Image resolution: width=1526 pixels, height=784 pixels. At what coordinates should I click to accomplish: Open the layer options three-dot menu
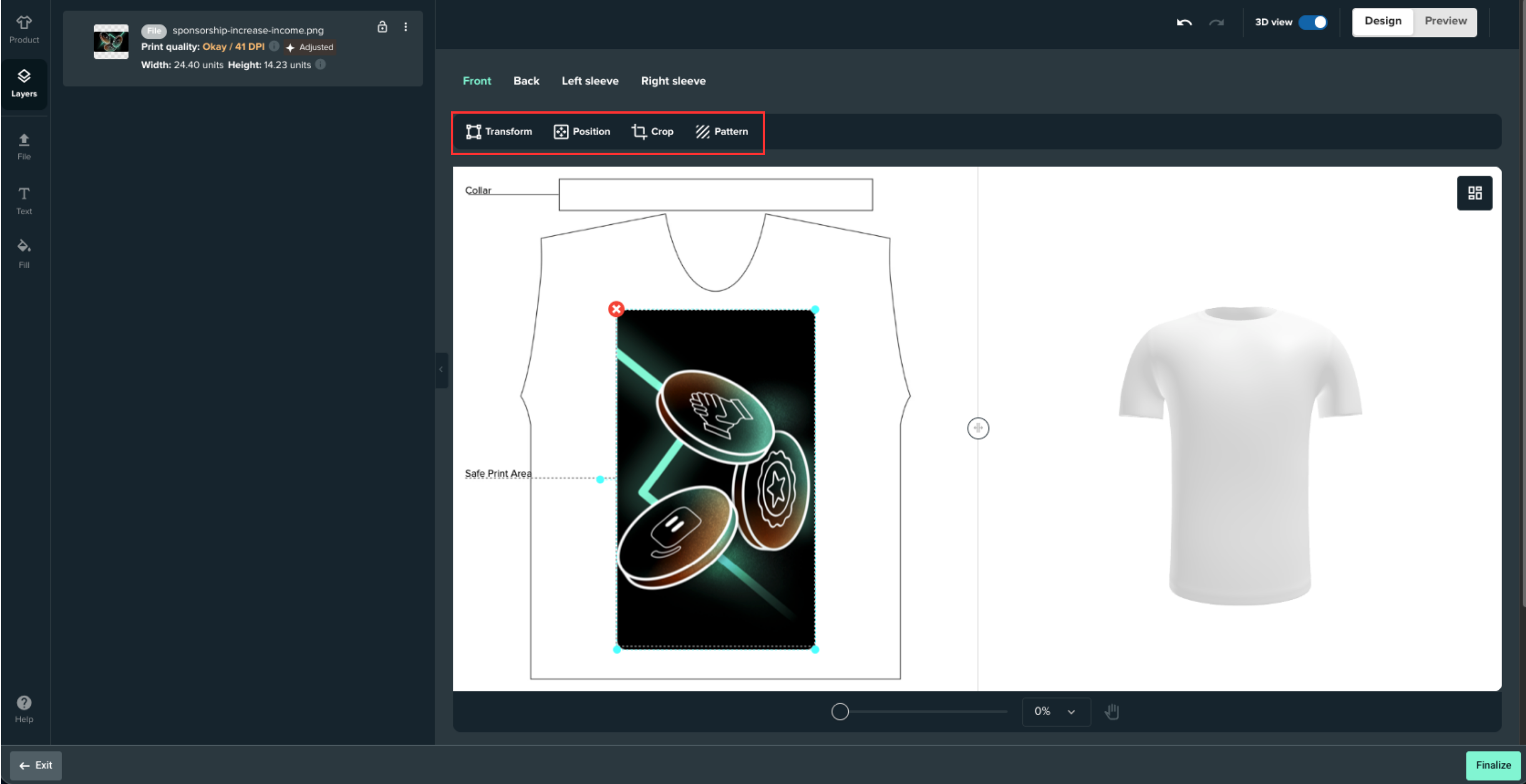(x=405, y=27)
